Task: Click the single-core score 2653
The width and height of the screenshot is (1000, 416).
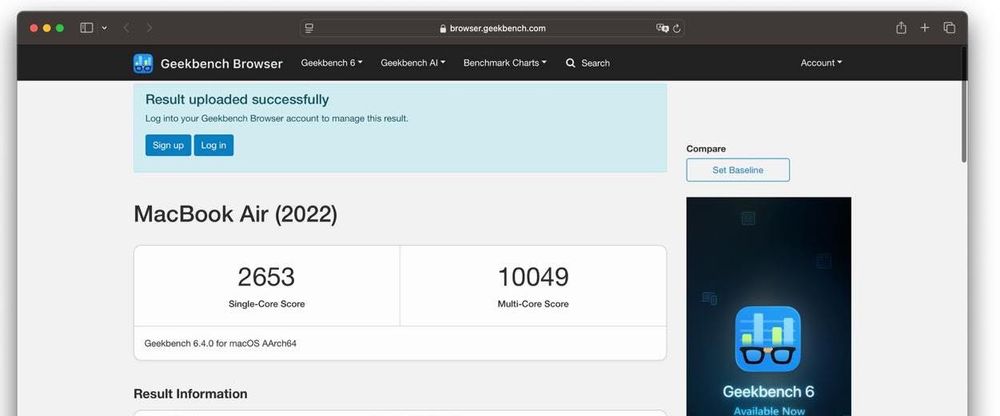Action: 267,277
